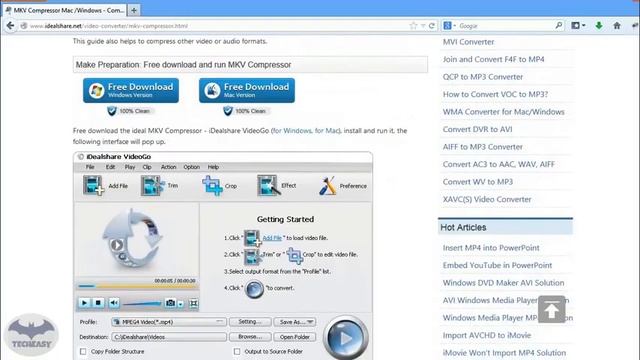The image size is (640, 360).
Task: Open the search engine selector icon
Action: (449, 26)
